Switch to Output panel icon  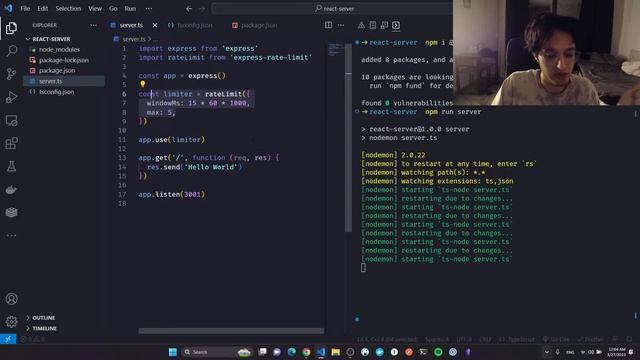(373, 25)
